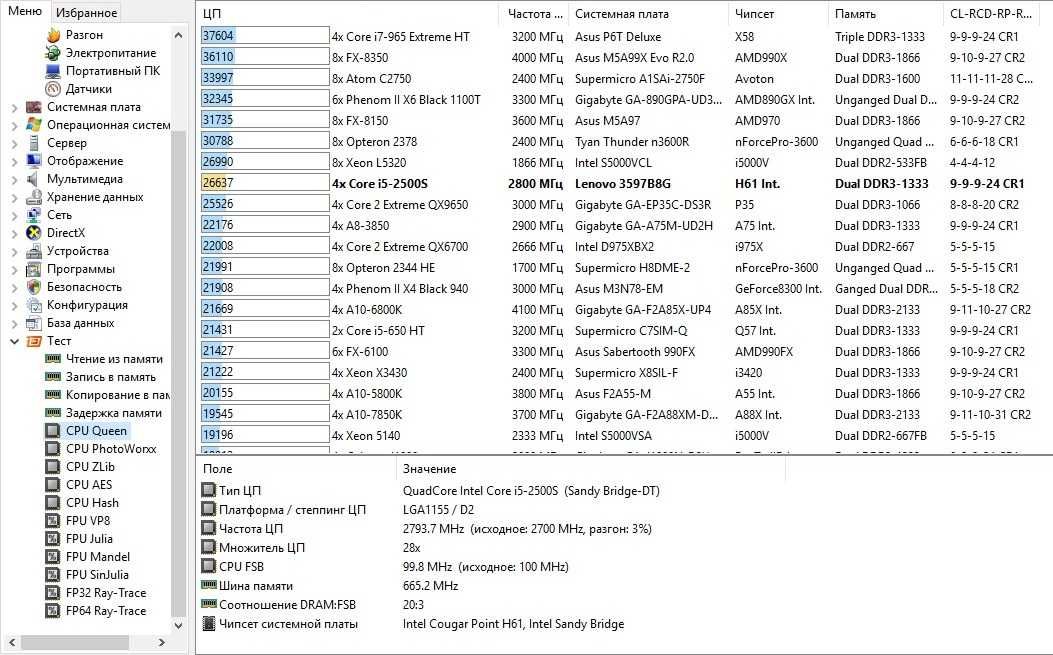Image resolution: width=1053 pixels, height=655 pixels.
Task: Select the FPU VP8 test icon
Action: (53, 521)
